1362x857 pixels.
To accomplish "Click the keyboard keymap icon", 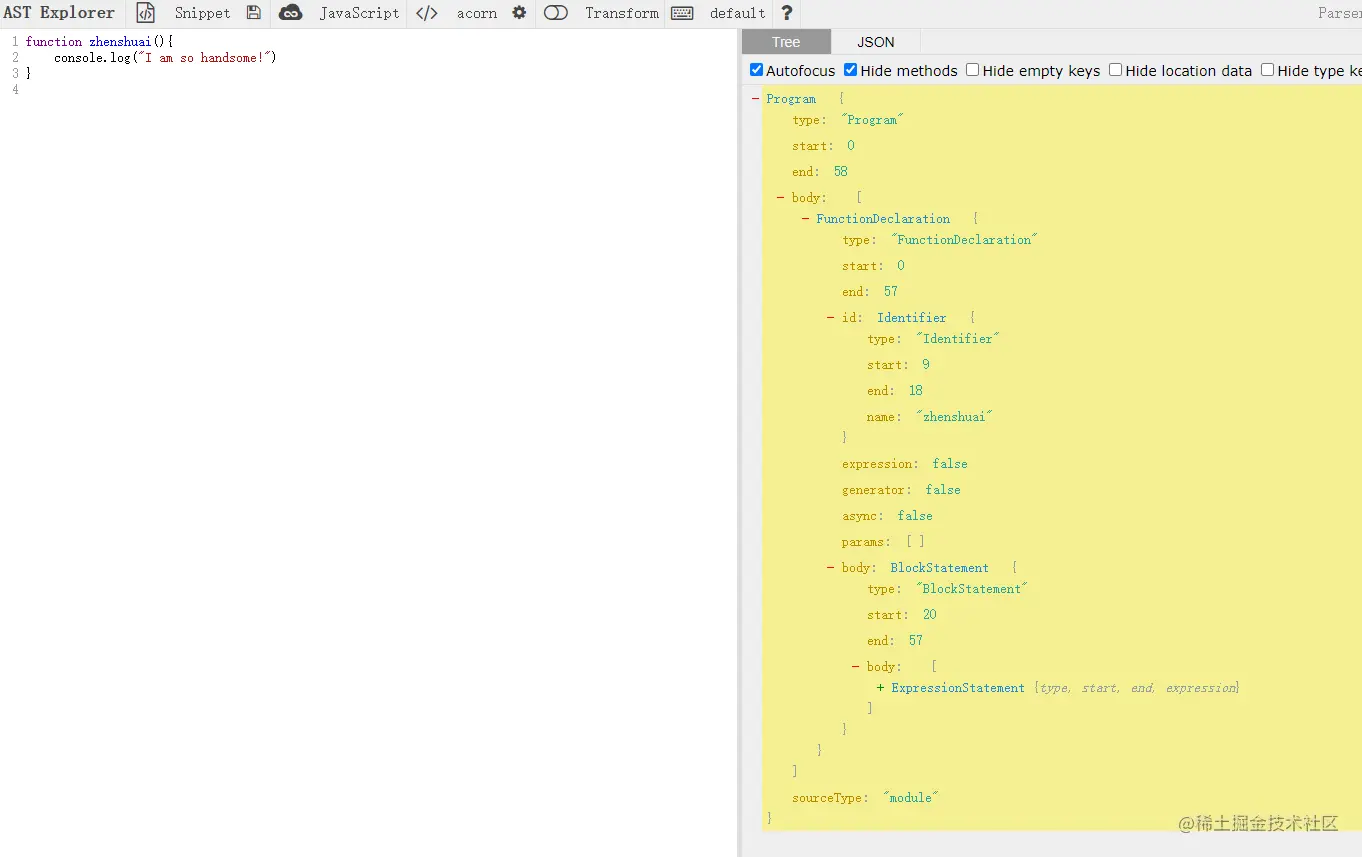I will pos(682,13).
